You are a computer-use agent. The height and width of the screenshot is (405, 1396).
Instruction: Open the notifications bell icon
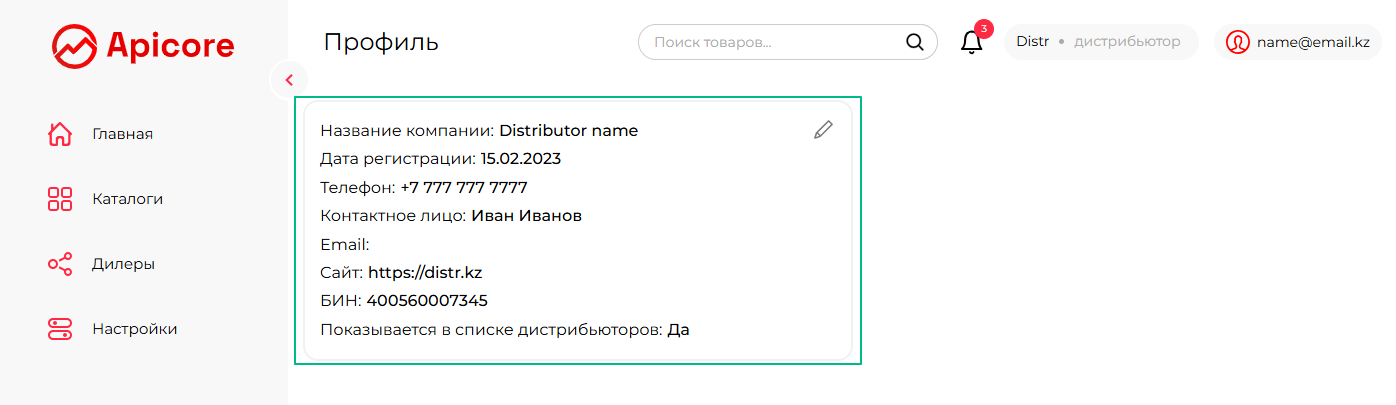971,42
